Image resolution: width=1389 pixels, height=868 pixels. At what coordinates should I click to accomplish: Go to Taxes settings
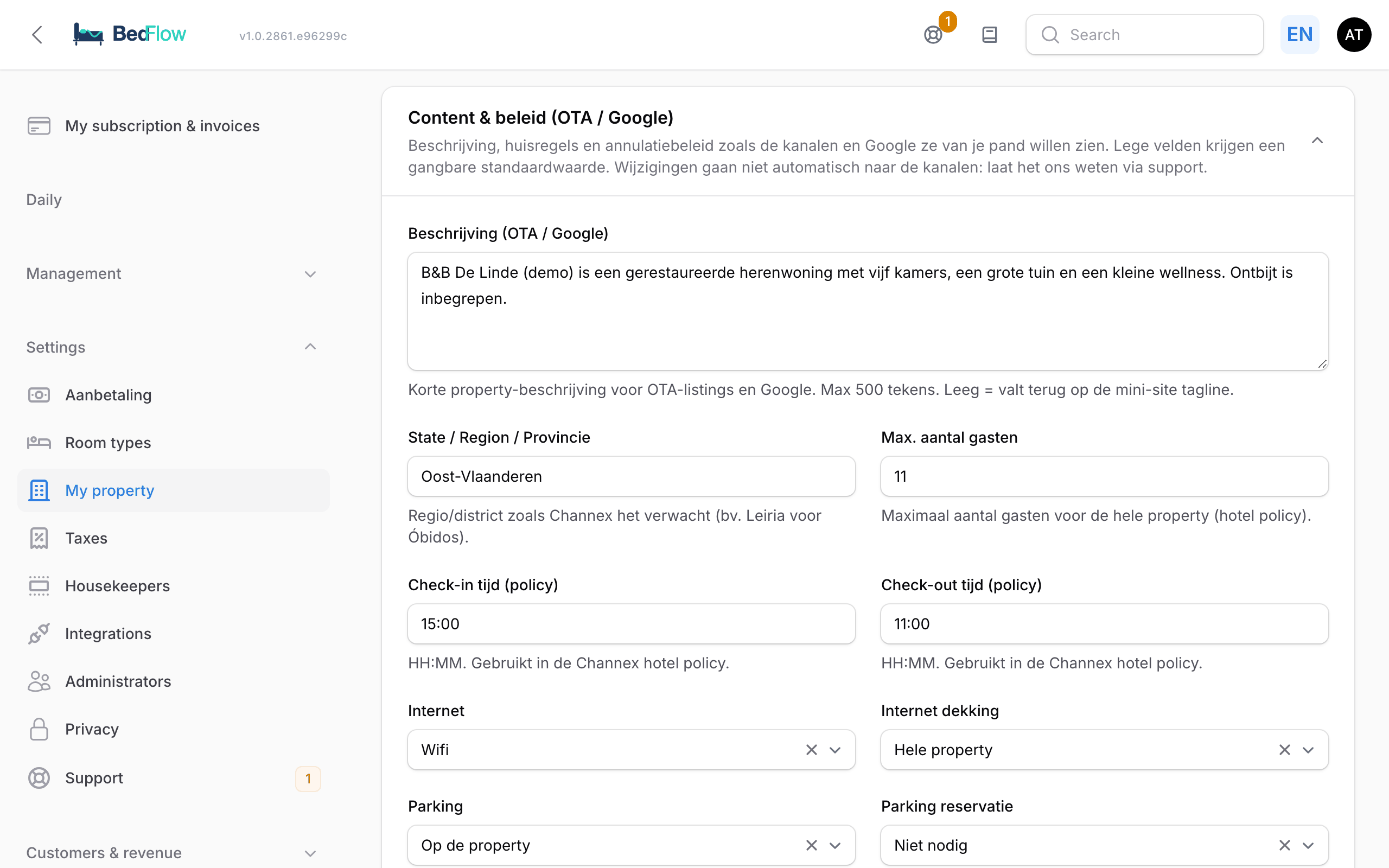(172, 538)
